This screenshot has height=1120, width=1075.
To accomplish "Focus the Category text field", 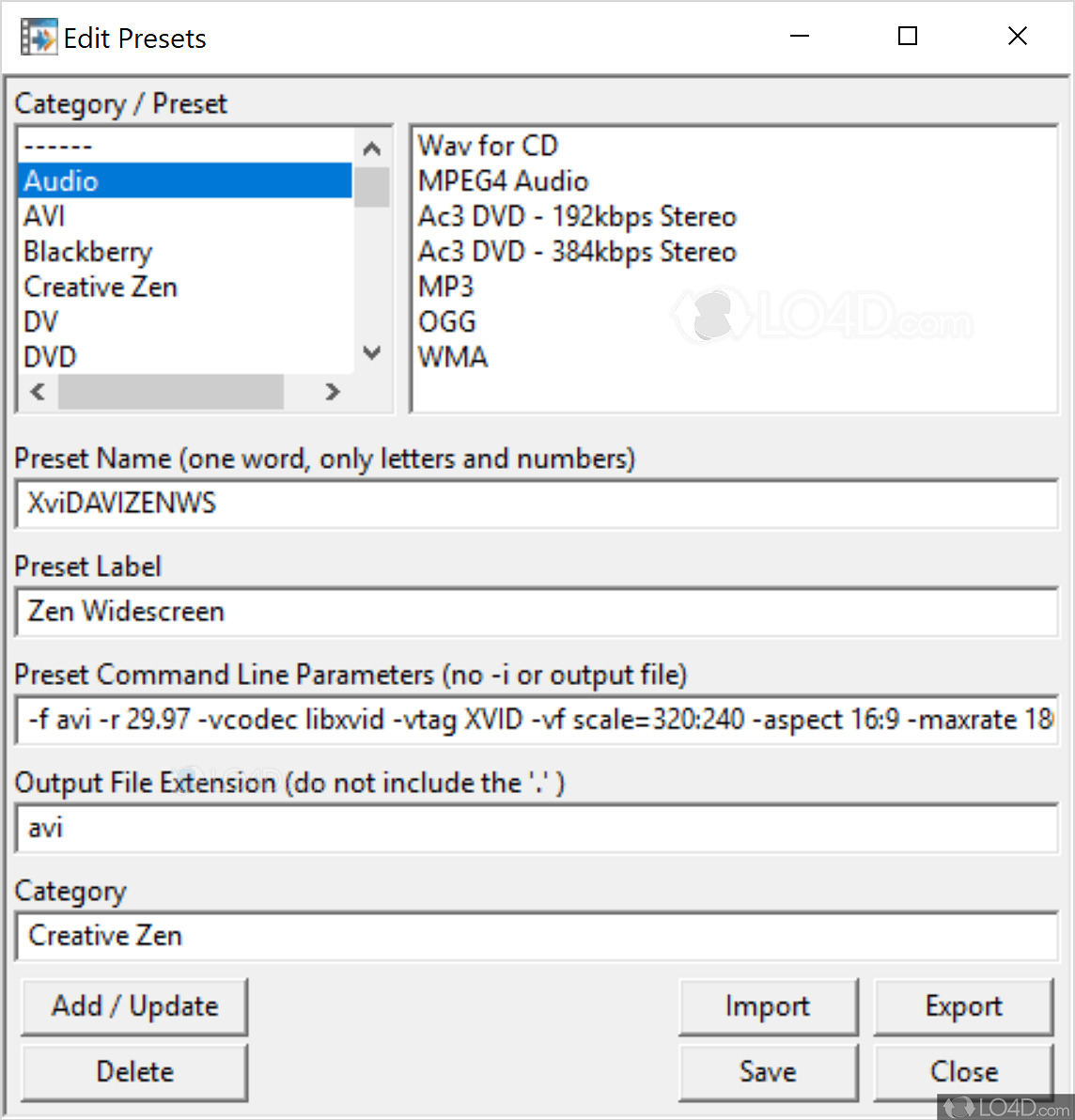I will pos(537,936).
